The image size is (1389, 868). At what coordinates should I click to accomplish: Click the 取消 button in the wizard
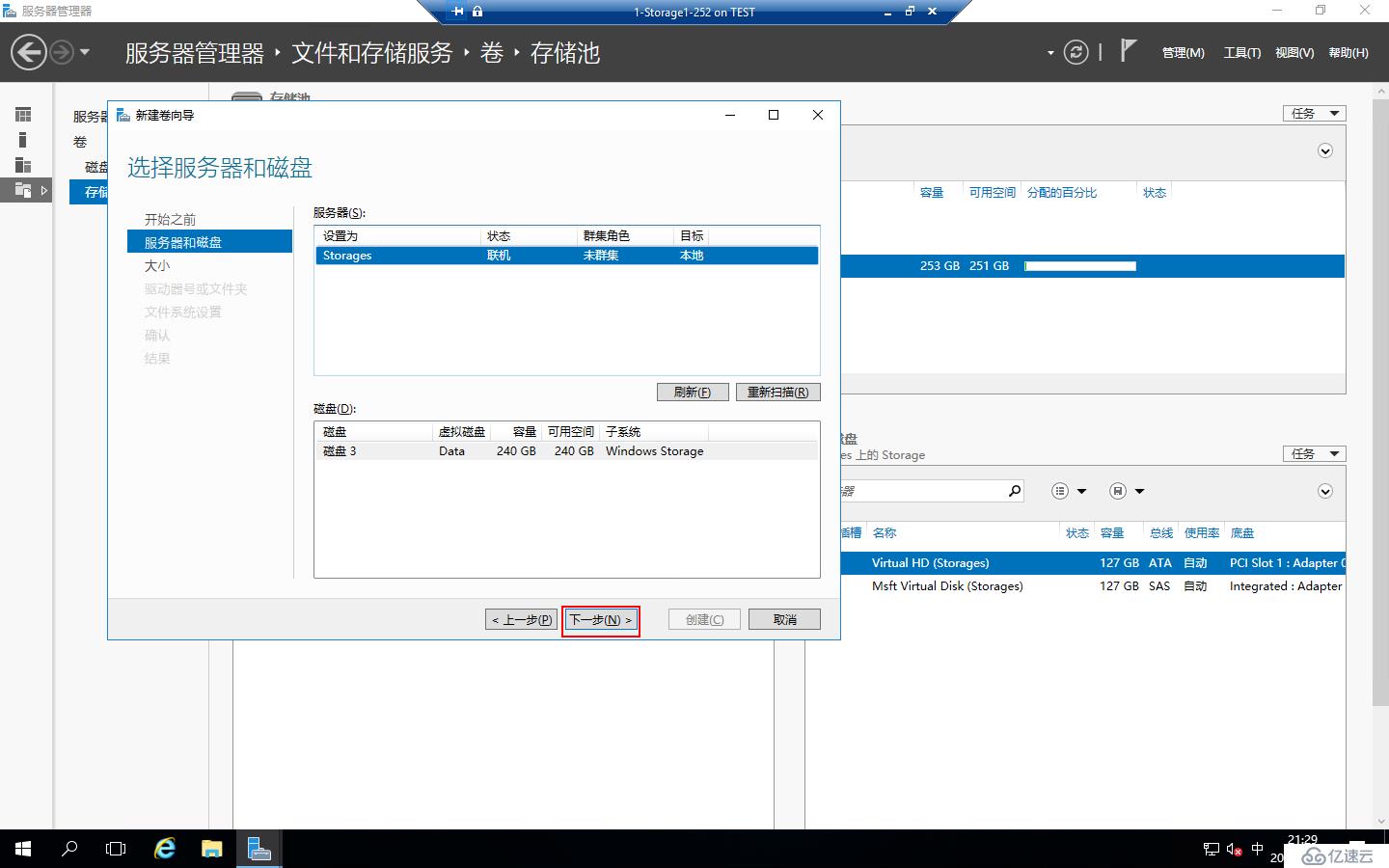click(x=784, y=619)
